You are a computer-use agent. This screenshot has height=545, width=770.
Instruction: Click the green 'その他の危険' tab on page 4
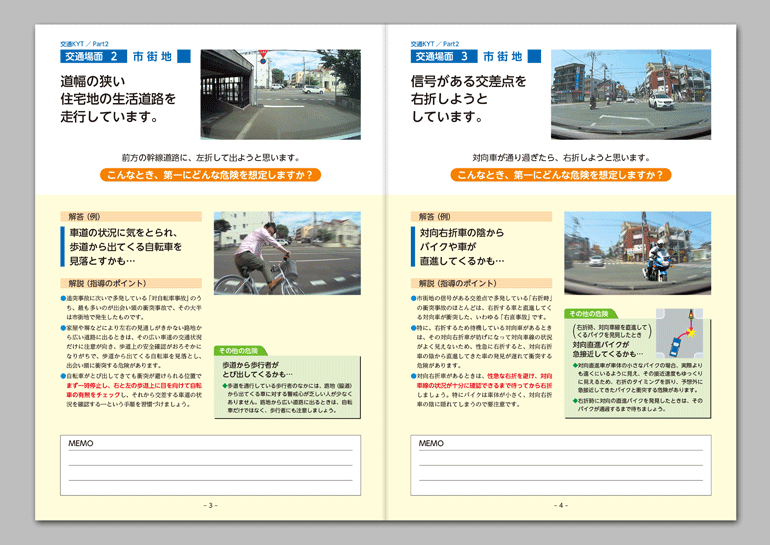coord(589,313)
